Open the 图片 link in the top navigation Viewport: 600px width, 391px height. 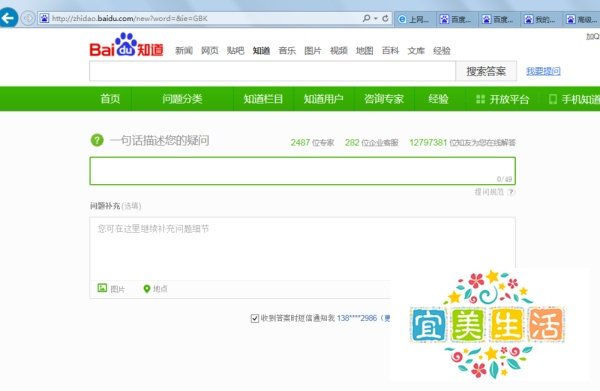pos(313,51)
